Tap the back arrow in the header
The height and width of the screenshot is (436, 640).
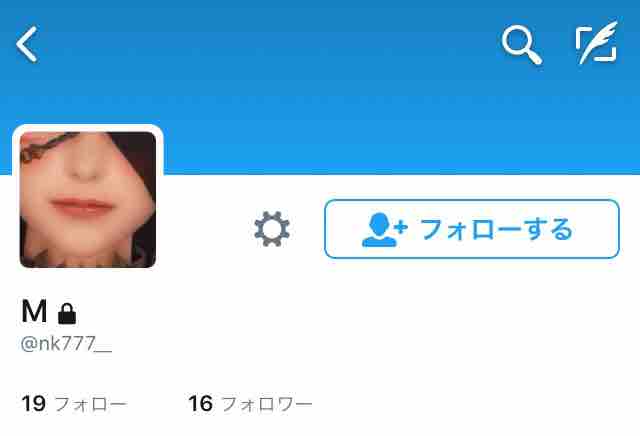[27, 44]
